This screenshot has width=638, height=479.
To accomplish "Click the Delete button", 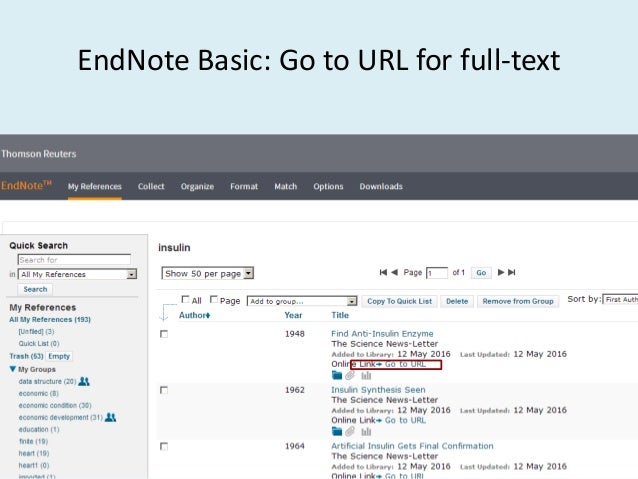I will point(457,301).
